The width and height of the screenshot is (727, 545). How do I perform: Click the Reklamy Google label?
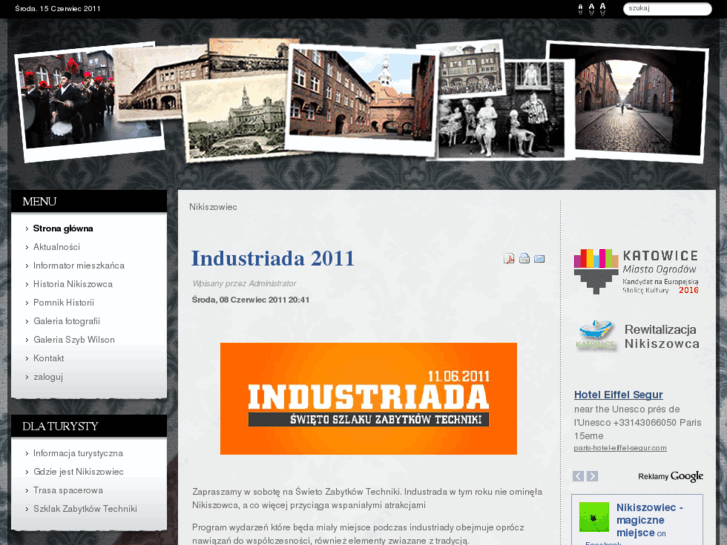670,476
